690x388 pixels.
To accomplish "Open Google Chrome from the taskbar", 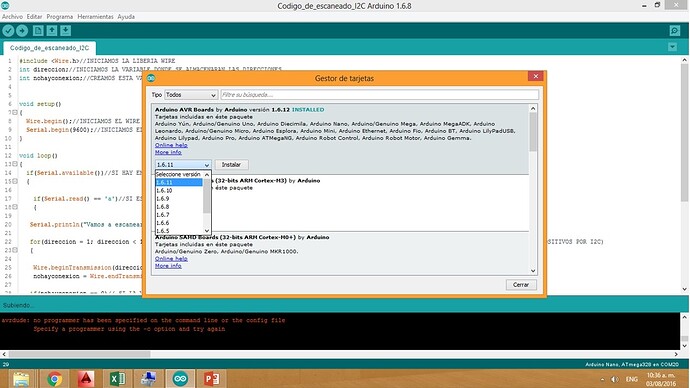I will (x=55, y=379).
